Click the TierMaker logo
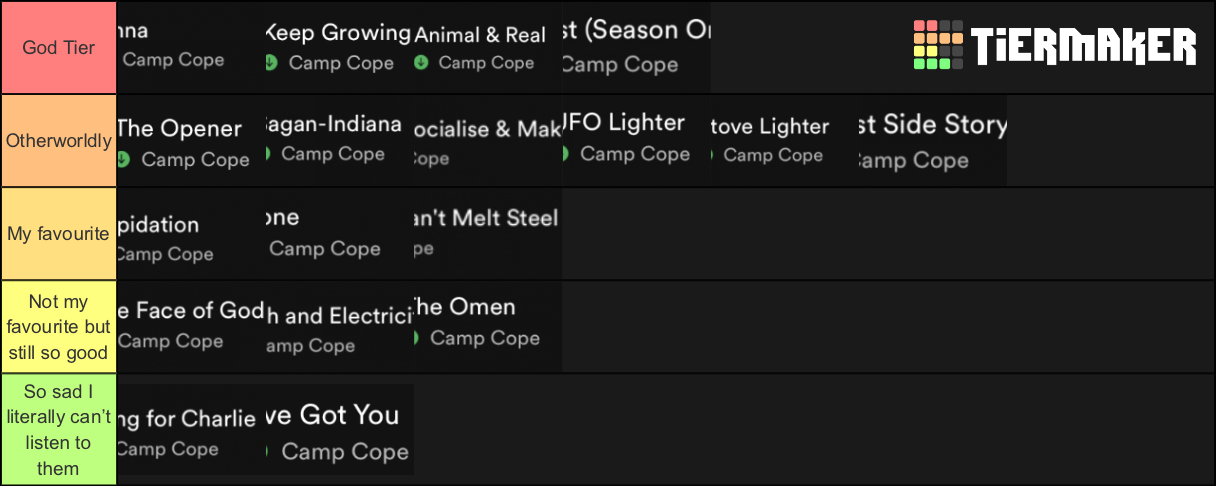The image size is (1216, 486). pos(1054,46)
